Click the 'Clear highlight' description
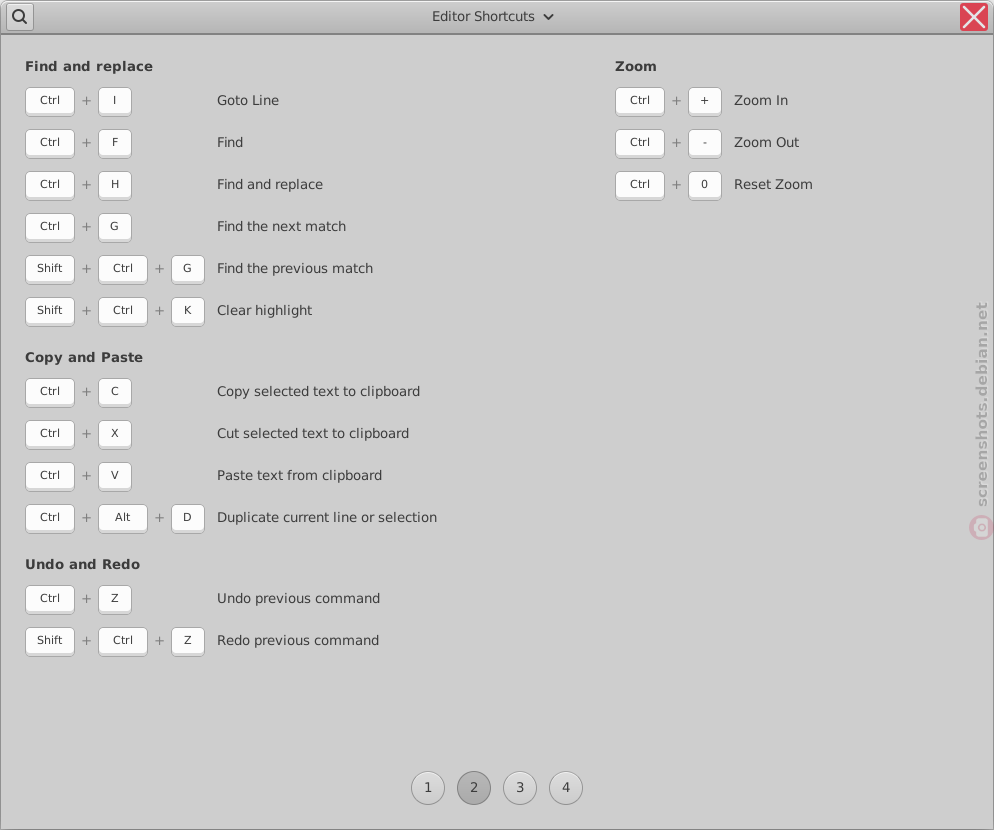 tap(264, 311)
